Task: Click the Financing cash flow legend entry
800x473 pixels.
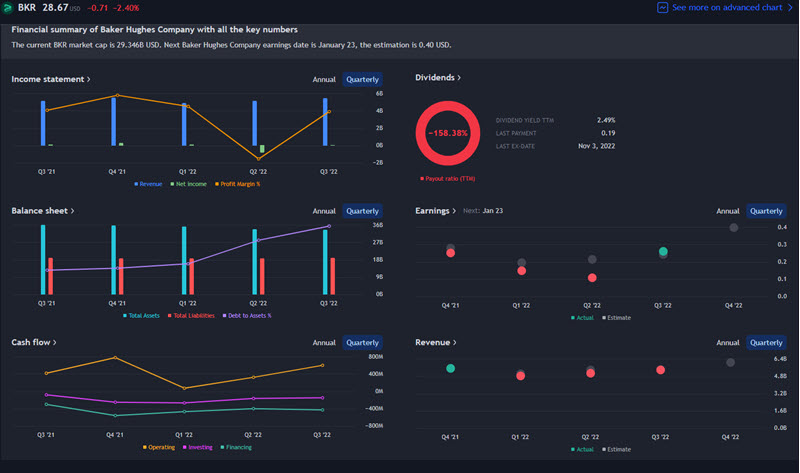Action: click(236, 447)
